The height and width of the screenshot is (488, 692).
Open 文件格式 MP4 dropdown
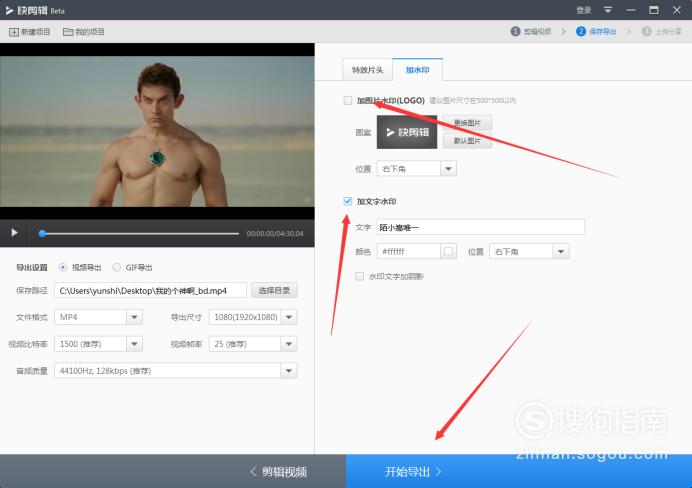click(x=98, y=317)
